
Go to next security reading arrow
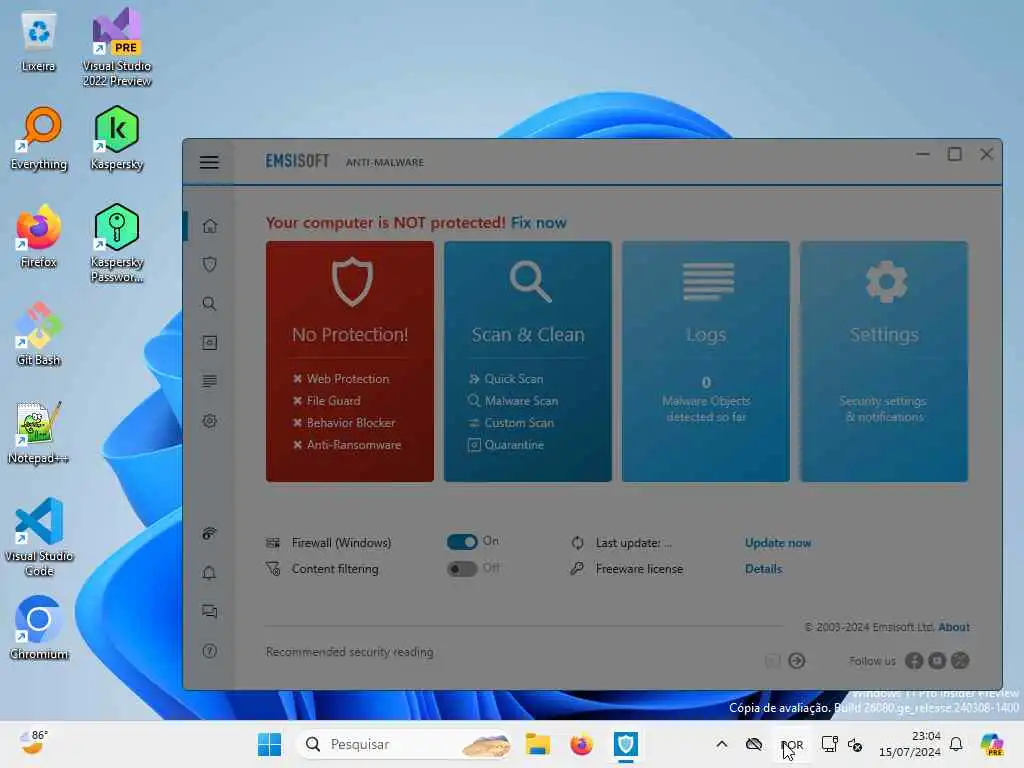796,661
